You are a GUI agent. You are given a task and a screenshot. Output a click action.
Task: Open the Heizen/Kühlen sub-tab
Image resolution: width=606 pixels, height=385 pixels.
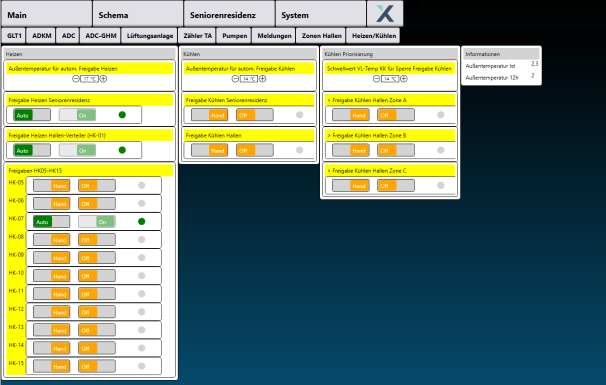(x=373, y=36)
